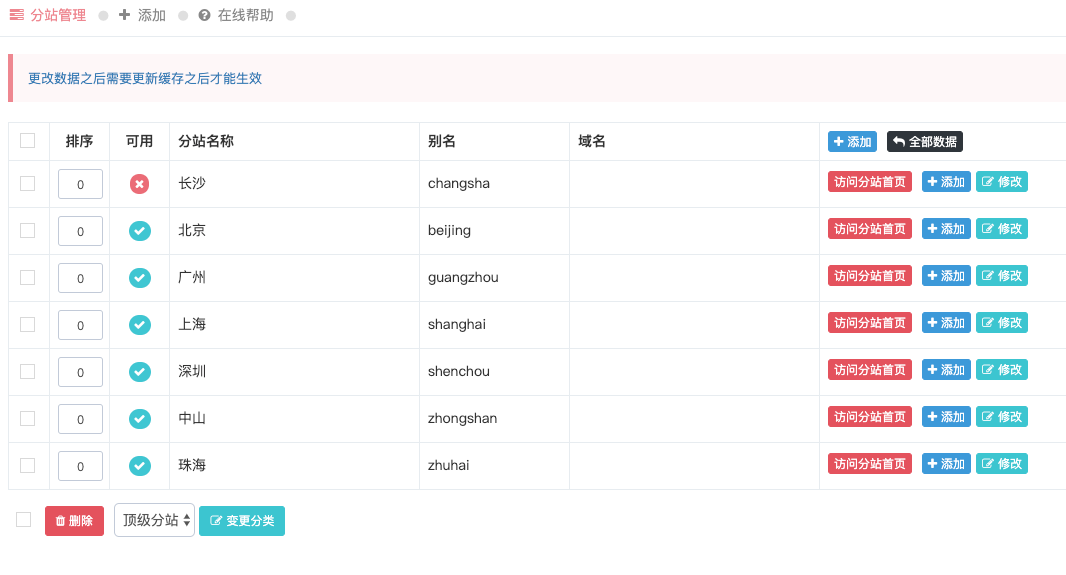Focus the sort order field for 中山
This screenshot has height=575, width=1066.
pyautogui.click(x=80, y=419)
